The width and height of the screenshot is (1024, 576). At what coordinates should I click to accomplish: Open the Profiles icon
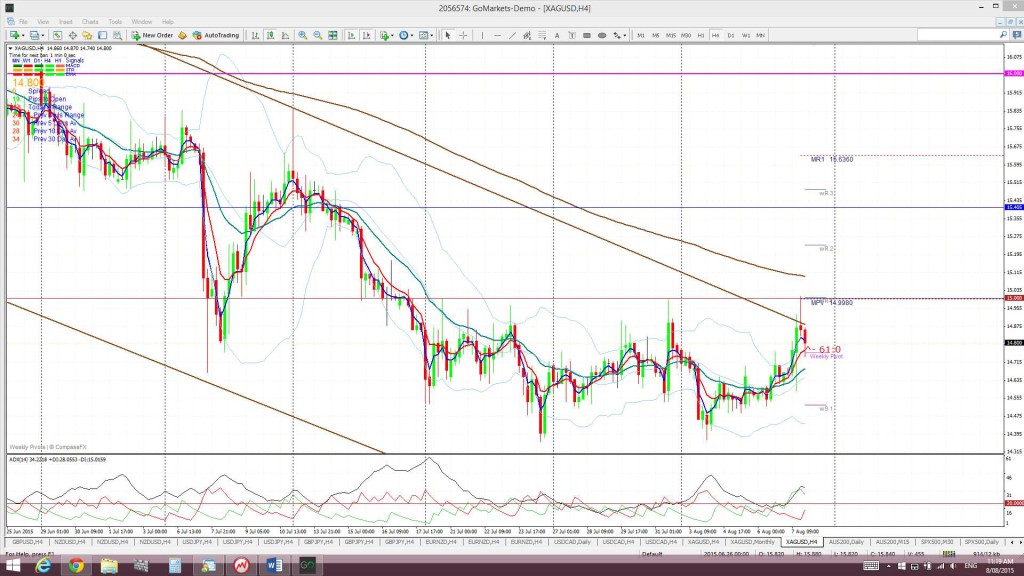[x=34, y=35]
